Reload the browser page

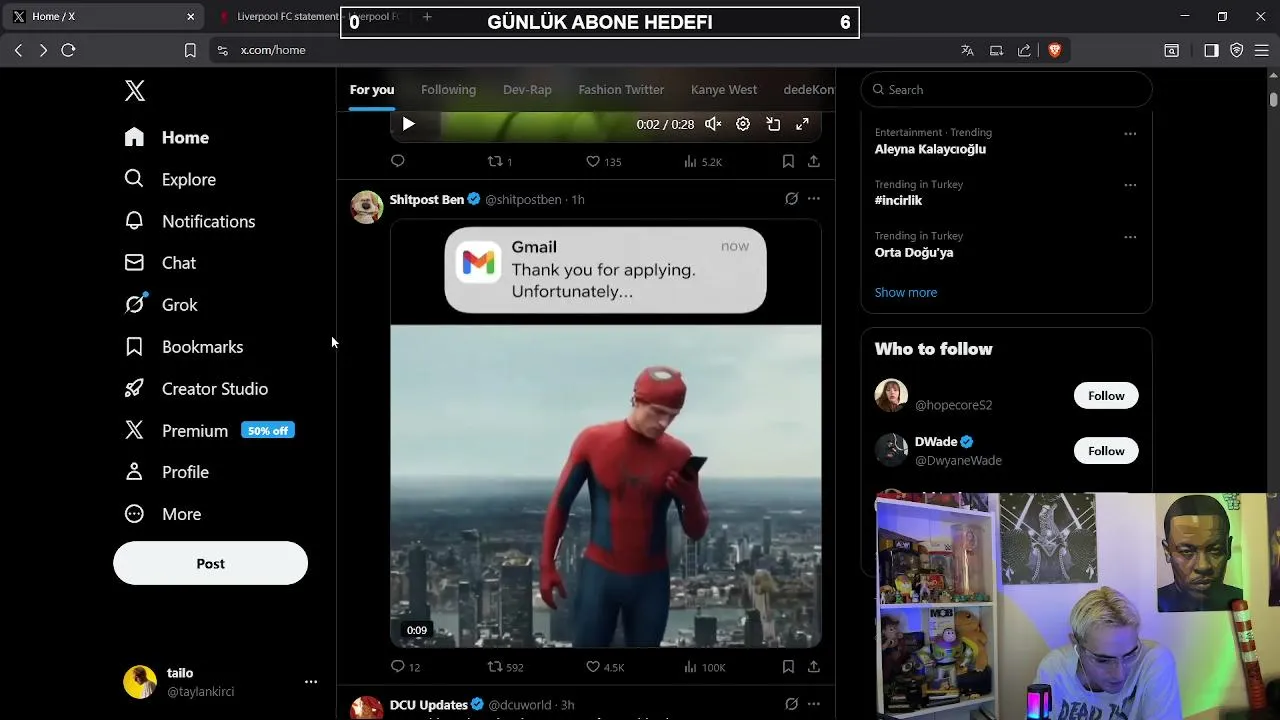(68, 50)
